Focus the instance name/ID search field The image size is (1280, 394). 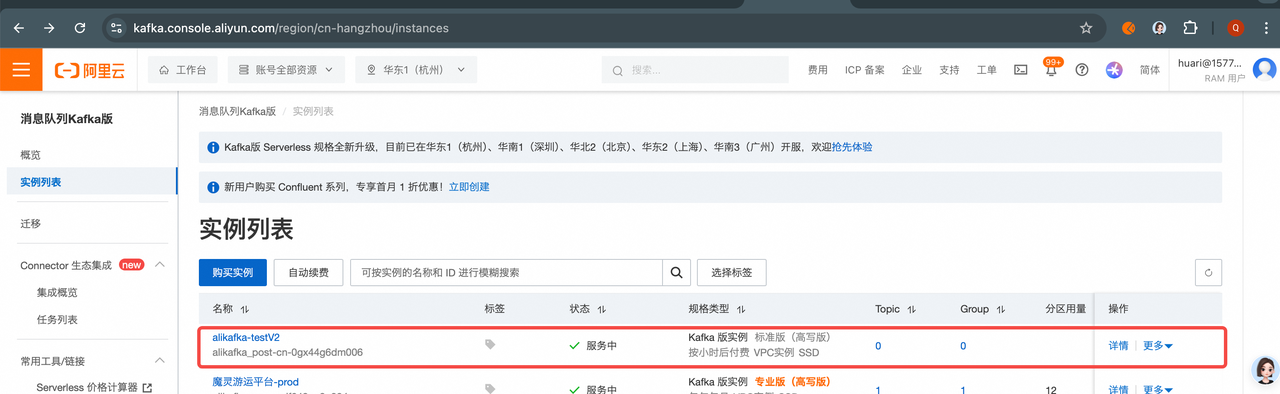coord(506,272)
